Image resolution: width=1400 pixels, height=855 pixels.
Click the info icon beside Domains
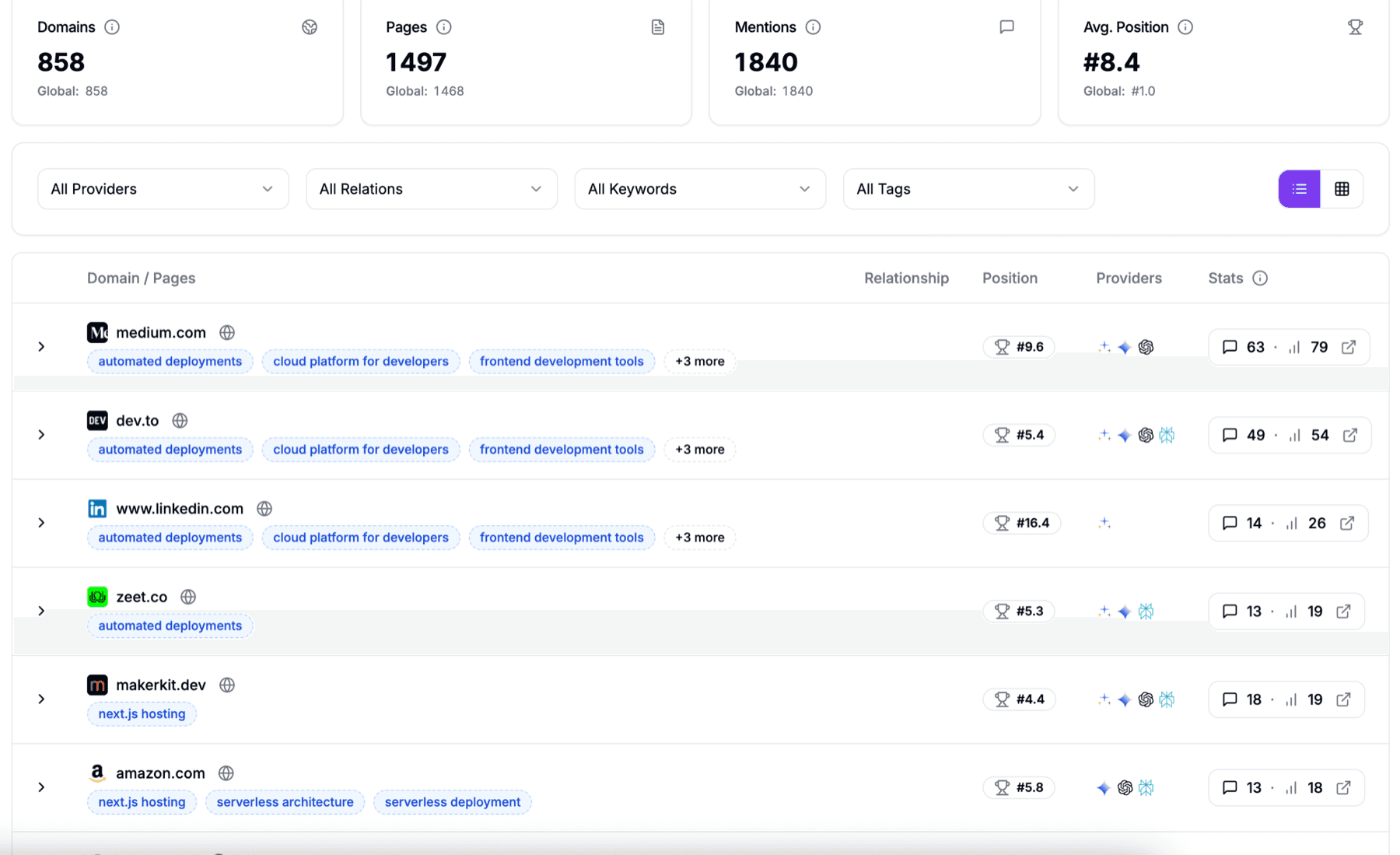(112, 27)
